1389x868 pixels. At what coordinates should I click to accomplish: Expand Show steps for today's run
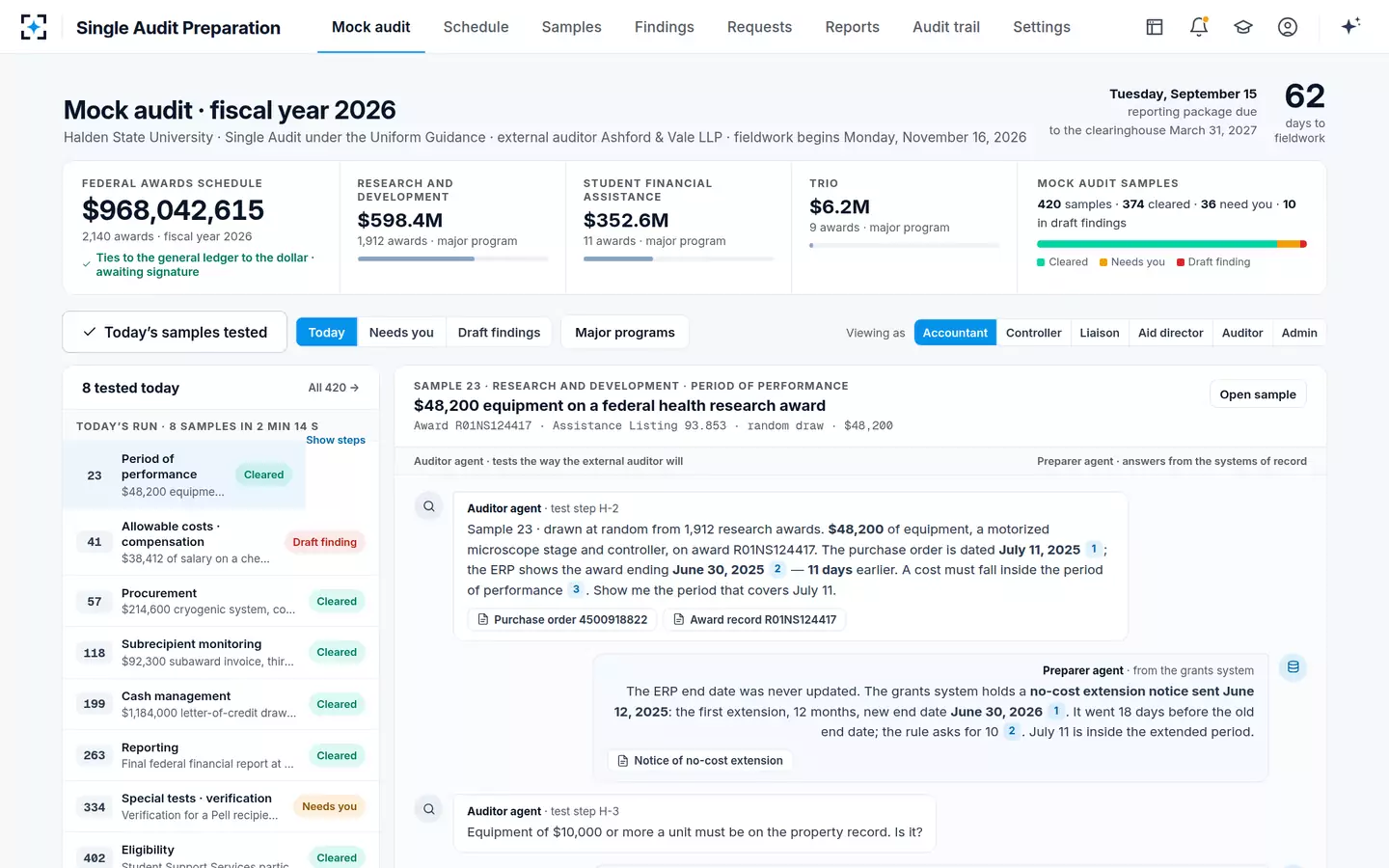336,440
